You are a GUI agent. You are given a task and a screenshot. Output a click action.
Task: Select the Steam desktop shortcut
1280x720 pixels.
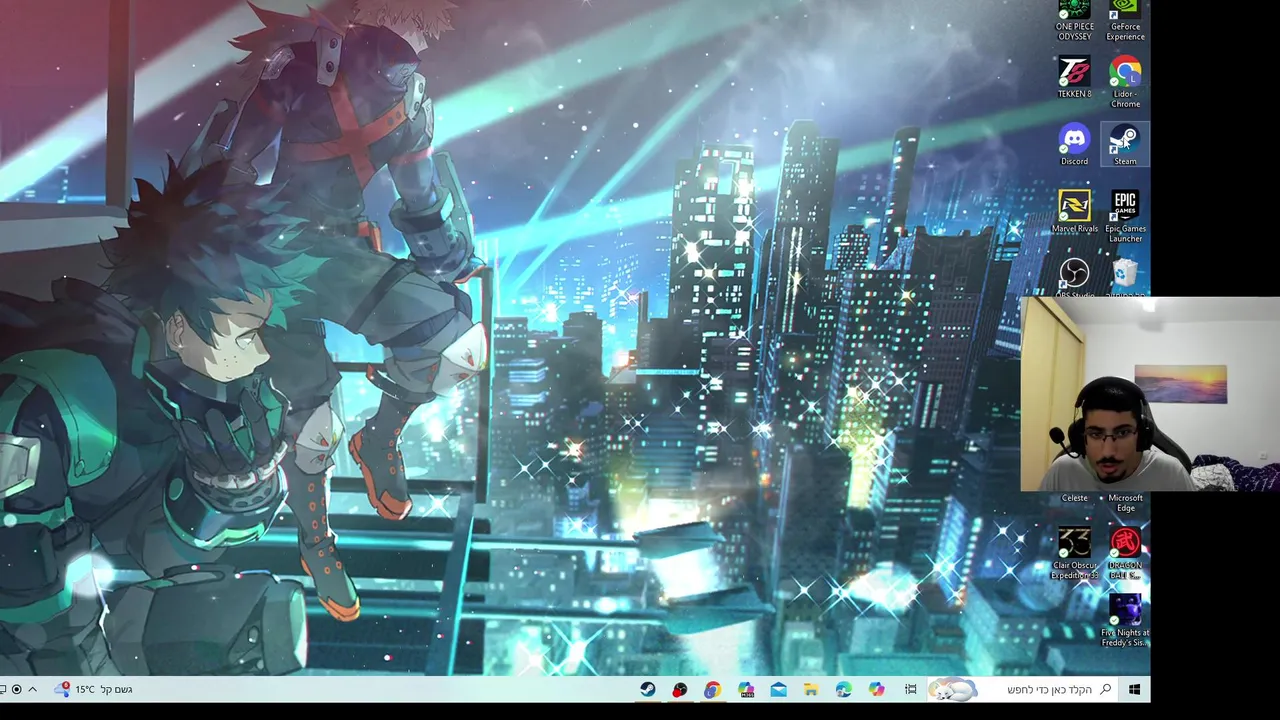[1125, 145]
